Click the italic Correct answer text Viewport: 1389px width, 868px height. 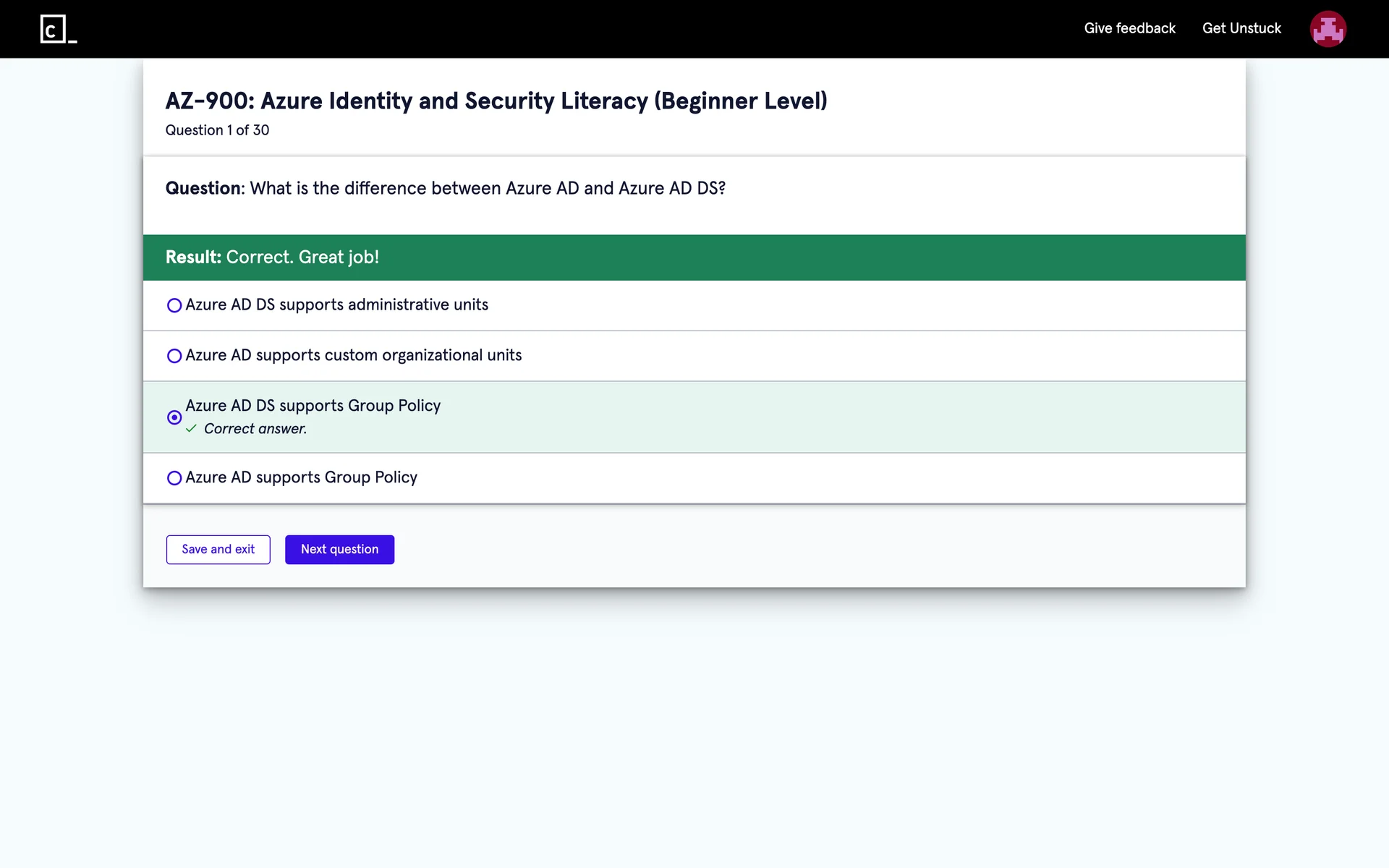click(x=255, y=429)
